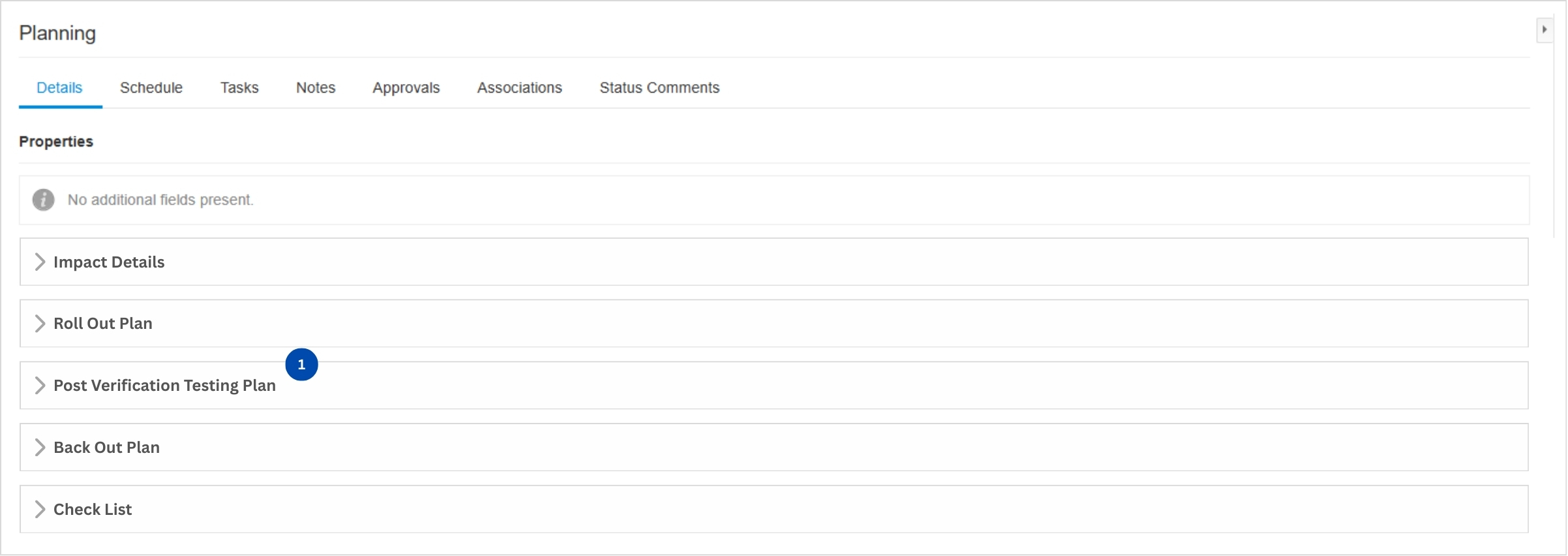
Task: Expand Roll Out Plan chevron
Action: click(x=40, y=324)
